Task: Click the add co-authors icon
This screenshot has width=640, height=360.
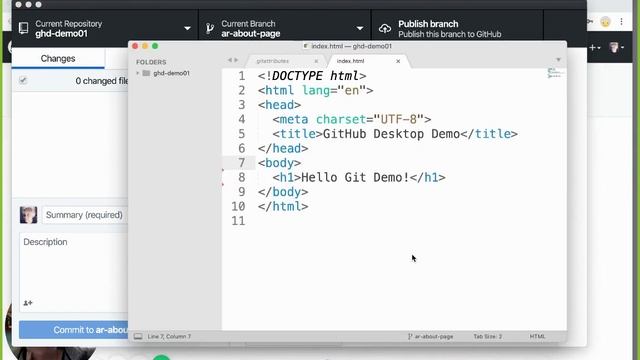Action: tap(28, 303)
